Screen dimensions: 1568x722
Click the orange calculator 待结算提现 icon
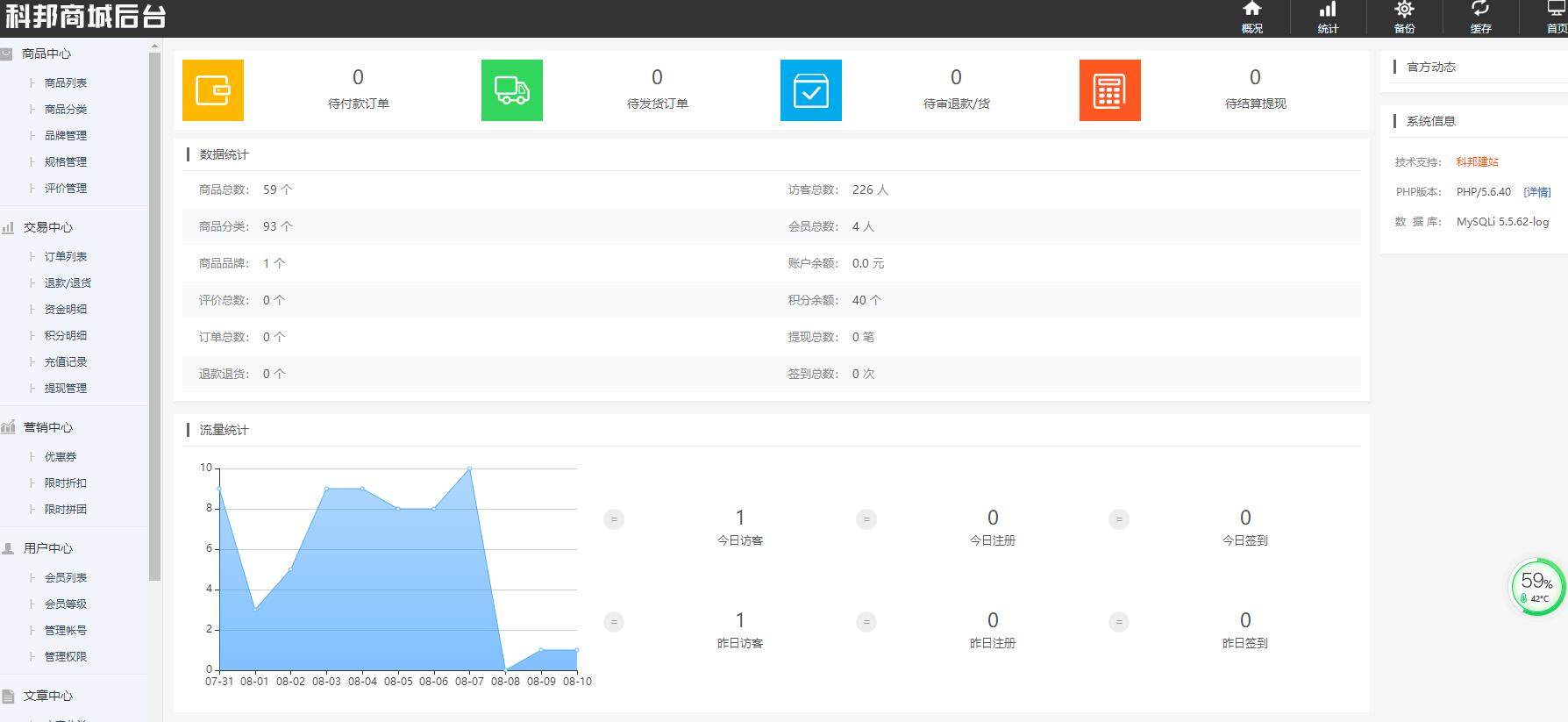(1110, 90)
